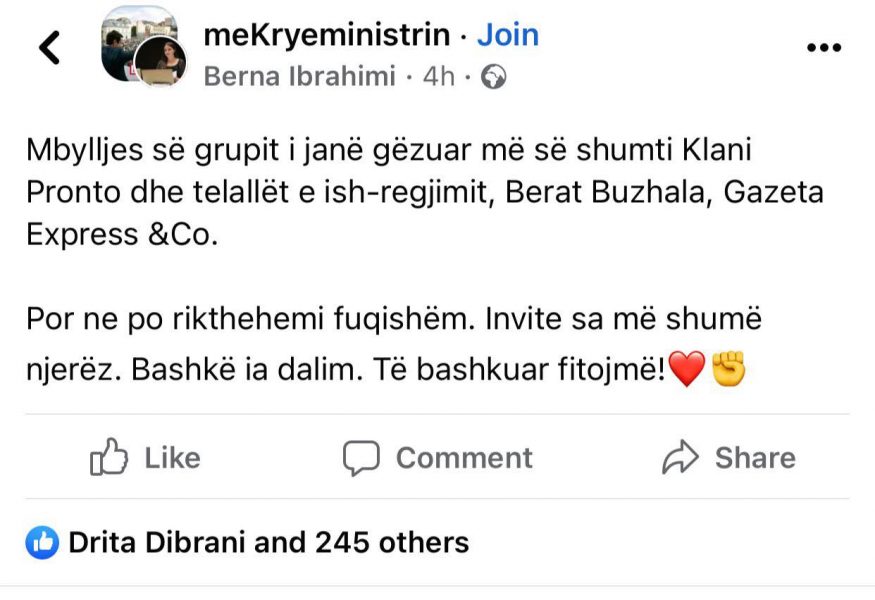Click the 4h post timestamp
The height and width of the screenshot is (600, 875).
(x=439, y=77)
